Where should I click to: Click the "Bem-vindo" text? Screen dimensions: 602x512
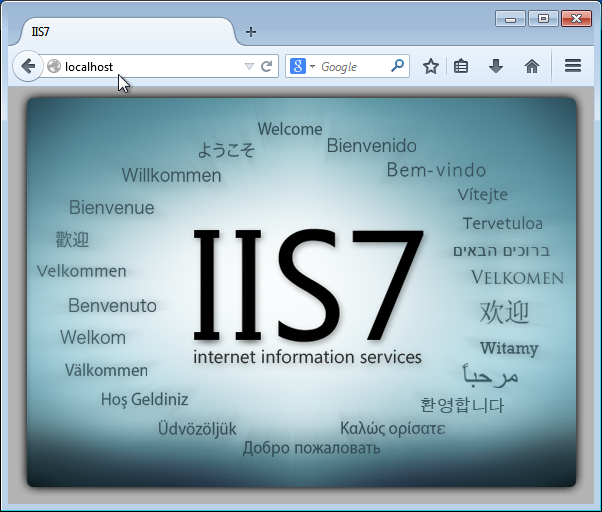coord(436,170)
